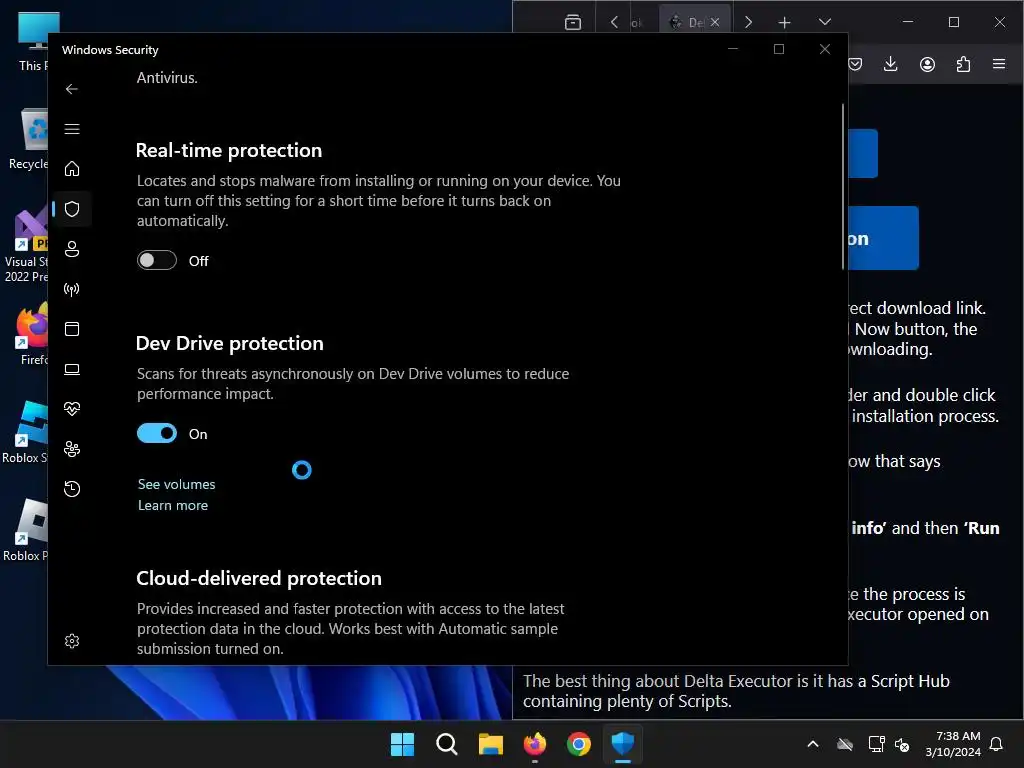Viewport: 1024px width, 768px height.
Task: Click Windows Security taskbar shield icon
Action: tap(623, 744)
